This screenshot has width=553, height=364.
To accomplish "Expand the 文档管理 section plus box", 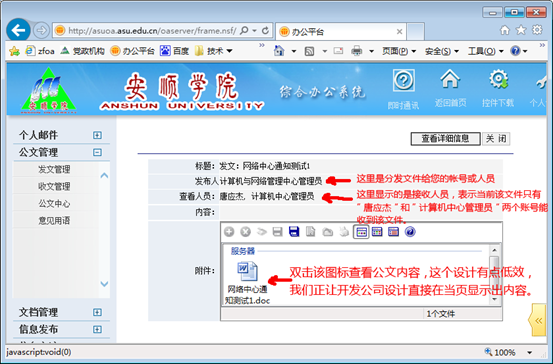I will point(97,312).
